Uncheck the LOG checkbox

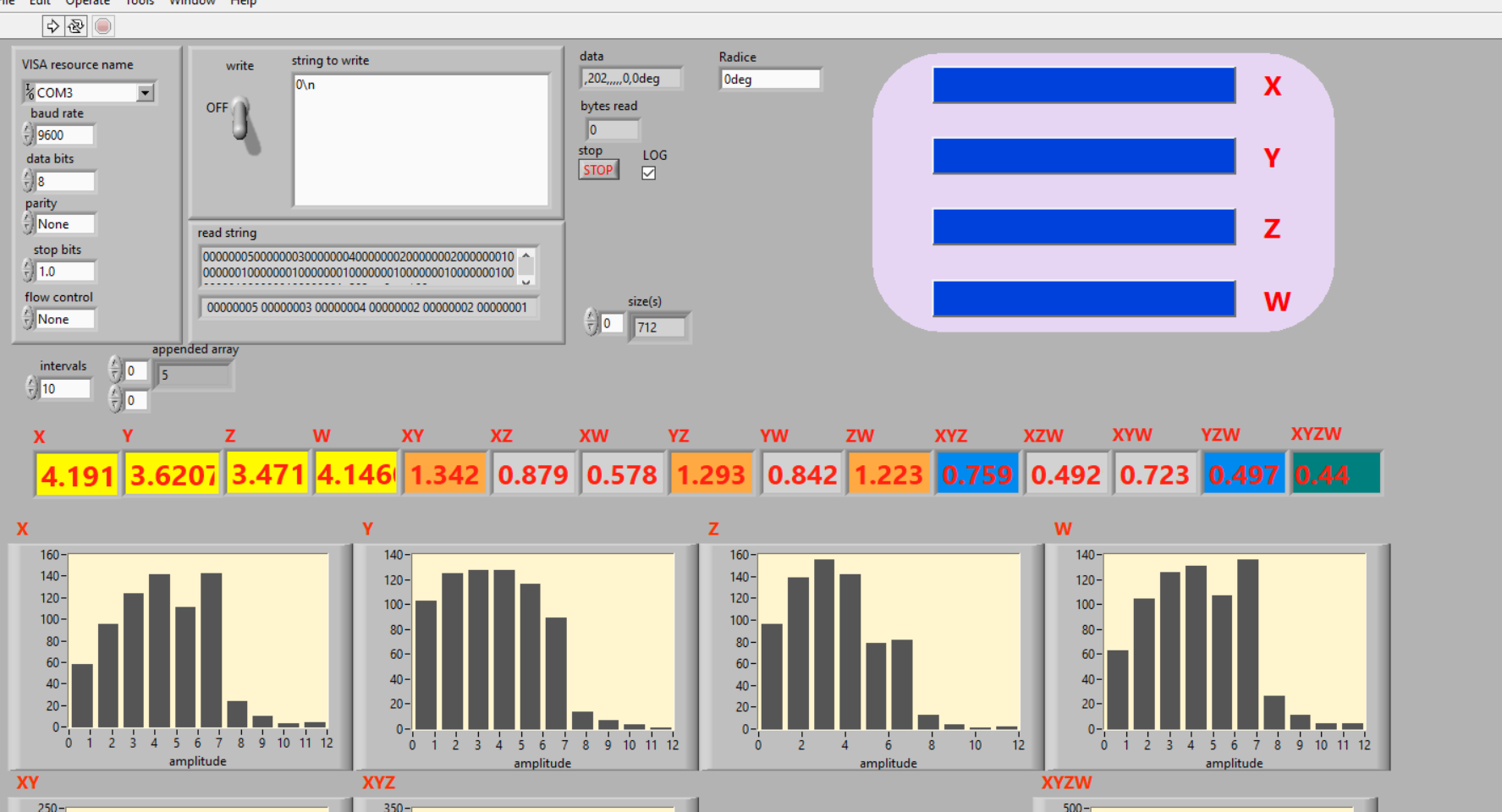(x=649, y=173)
